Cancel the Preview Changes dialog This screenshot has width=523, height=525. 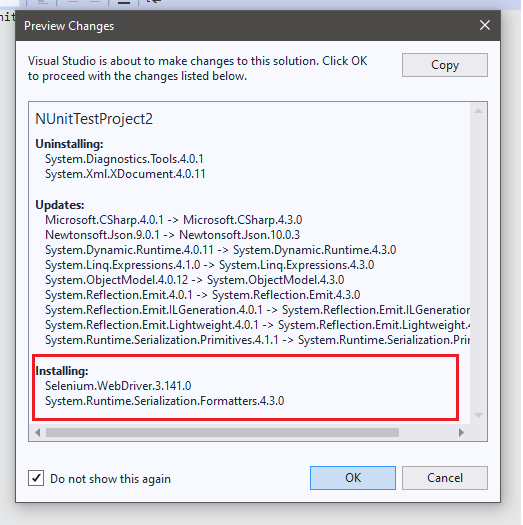(445, 478)
